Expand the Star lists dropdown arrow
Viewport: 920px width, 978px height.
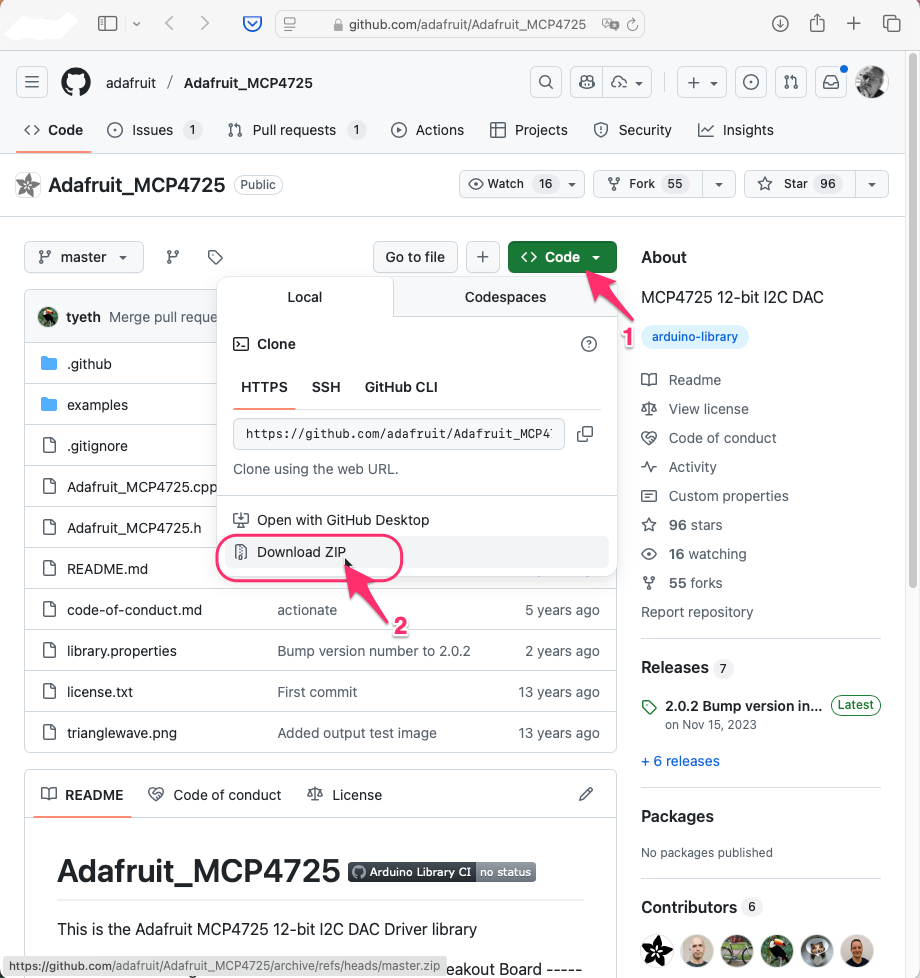[x=872, y=184]
